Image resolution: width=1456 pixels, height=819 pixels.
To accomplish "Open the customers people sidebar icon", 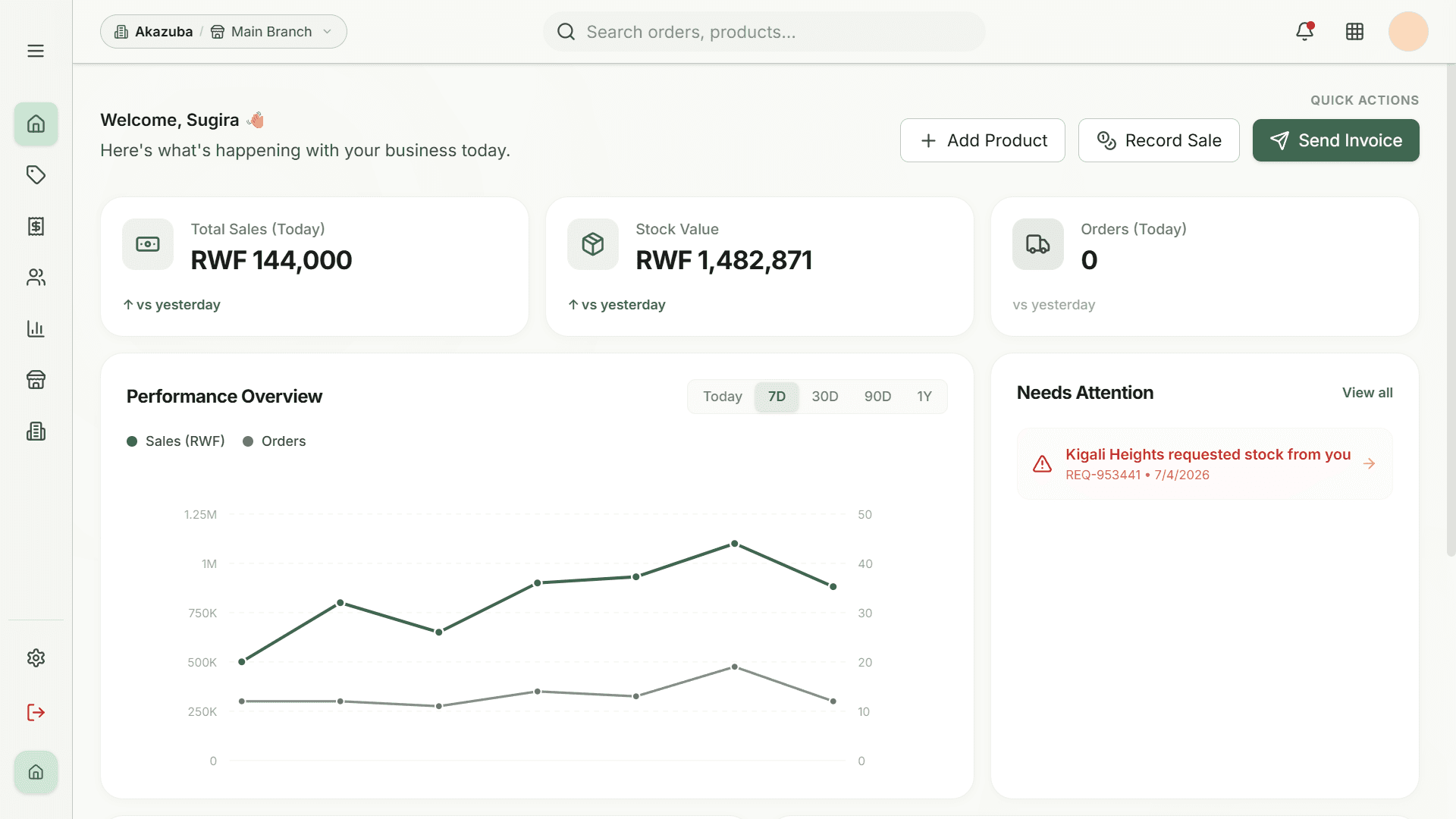I will [x=36, y=278].
